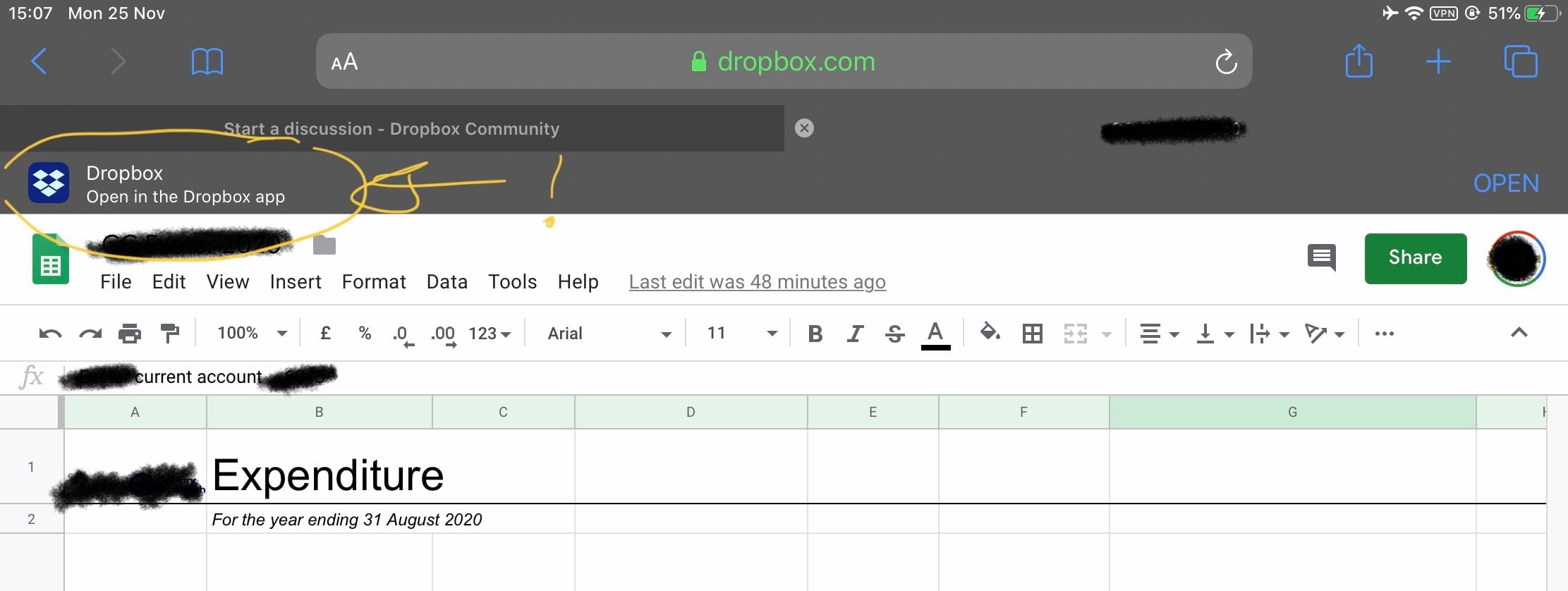Reload the dropbox.com page
The width and height of the screenshot is (1568, 591).
point(1226,62)
